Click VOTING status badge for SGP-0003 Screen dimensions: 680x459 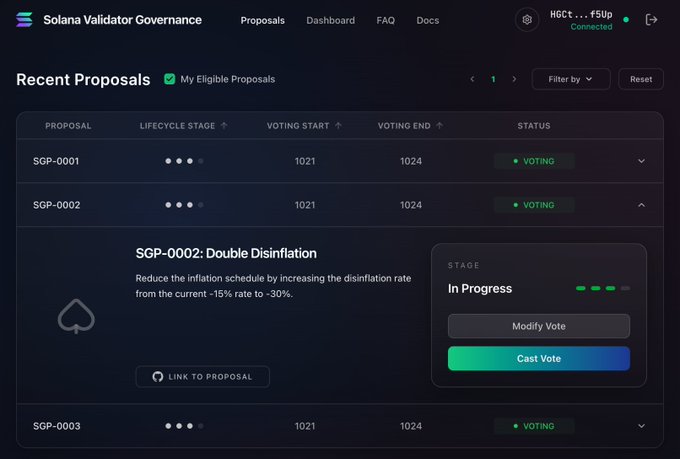[534, 426]
